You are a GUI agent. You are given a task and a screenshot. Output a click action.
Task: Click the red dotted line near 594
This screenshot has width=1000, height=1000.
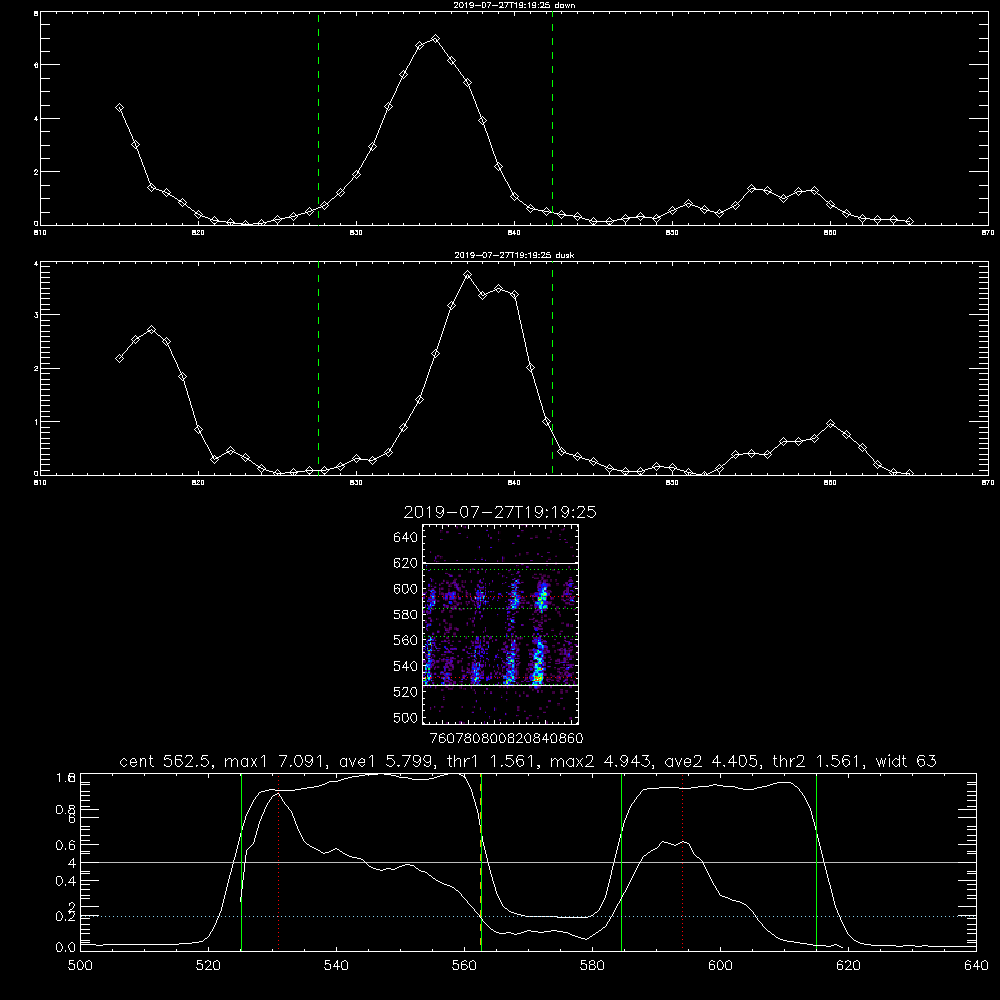[x=682, y=861]
